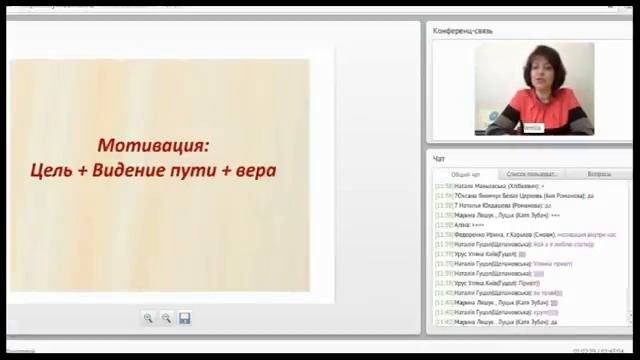640x360 pixels.
Task: Click the zoom-in magnifier under the slide
Action: click(148, 318)
